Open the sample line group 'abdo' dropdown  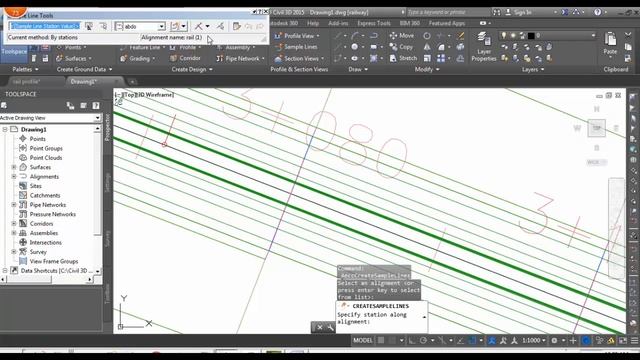161,27
